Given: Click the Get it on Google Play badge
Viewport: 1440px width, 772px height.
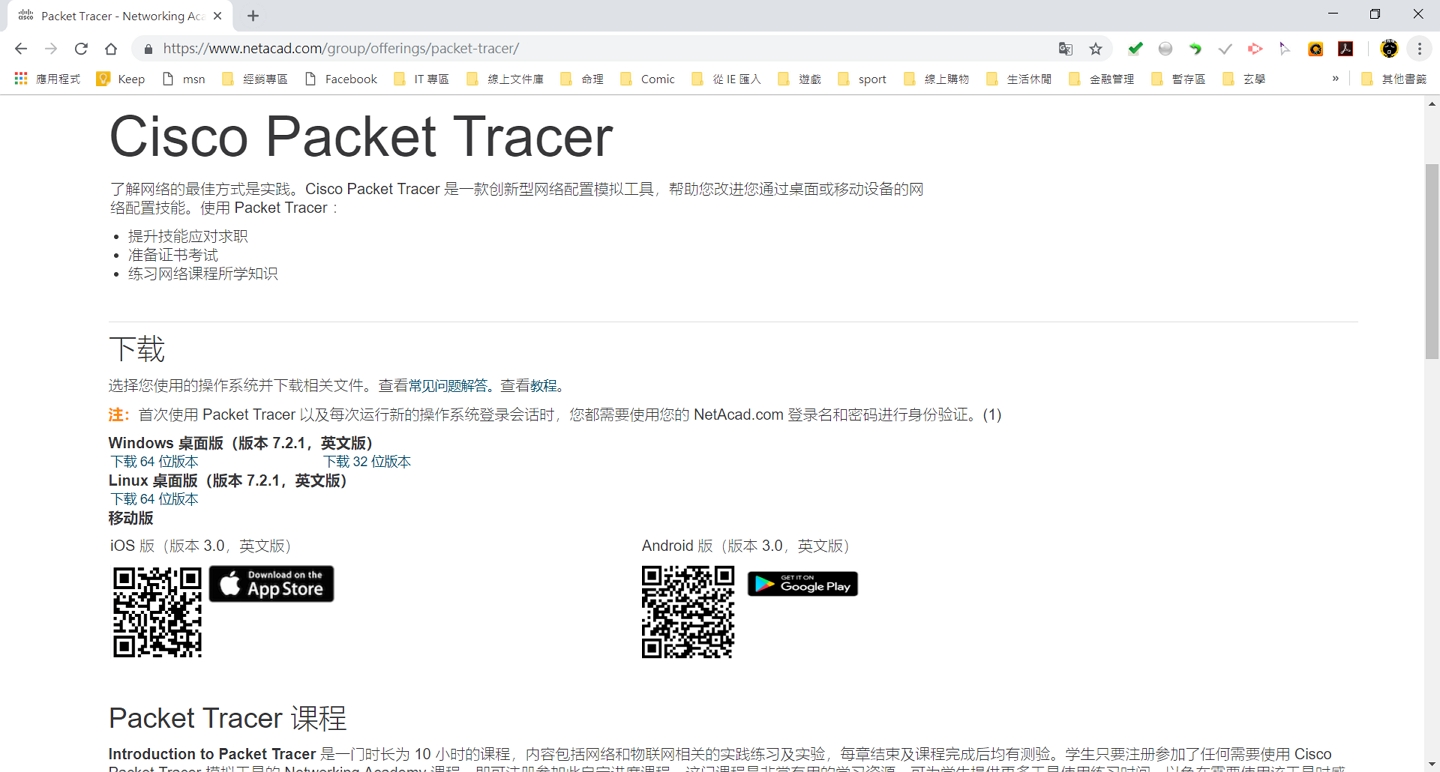Looking at the screenshot, I should [803, 584].
